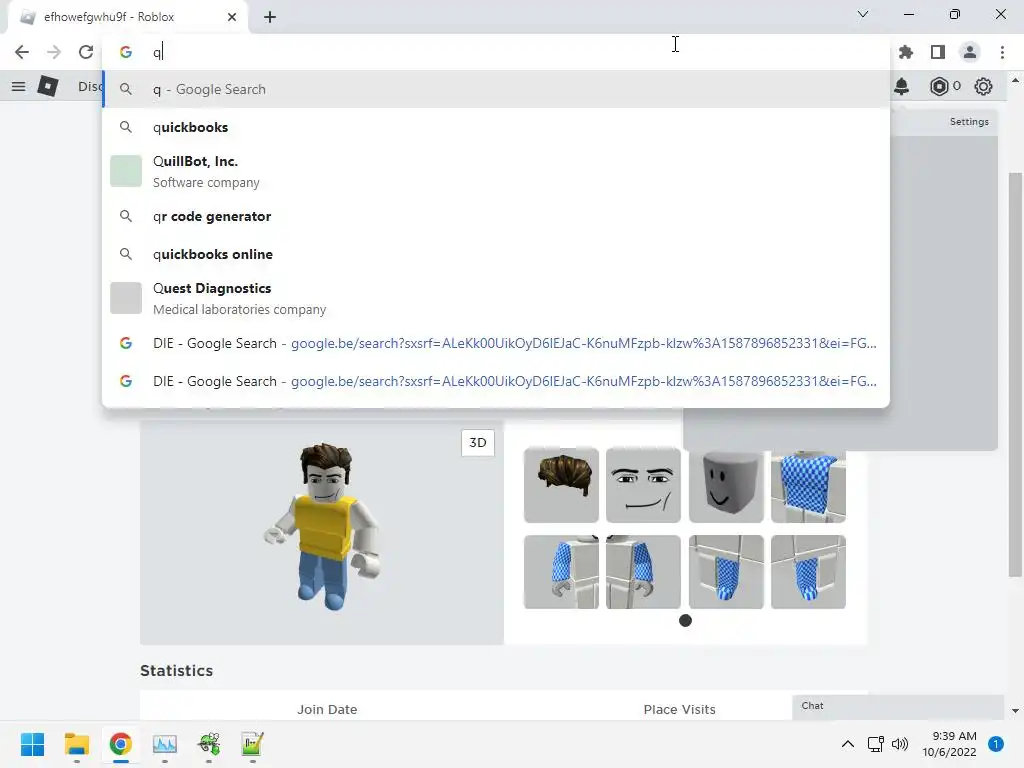Screen dimensions: 1024x768
Task: Choose the 'quickbooks online' suggestion
Action: 496,254
